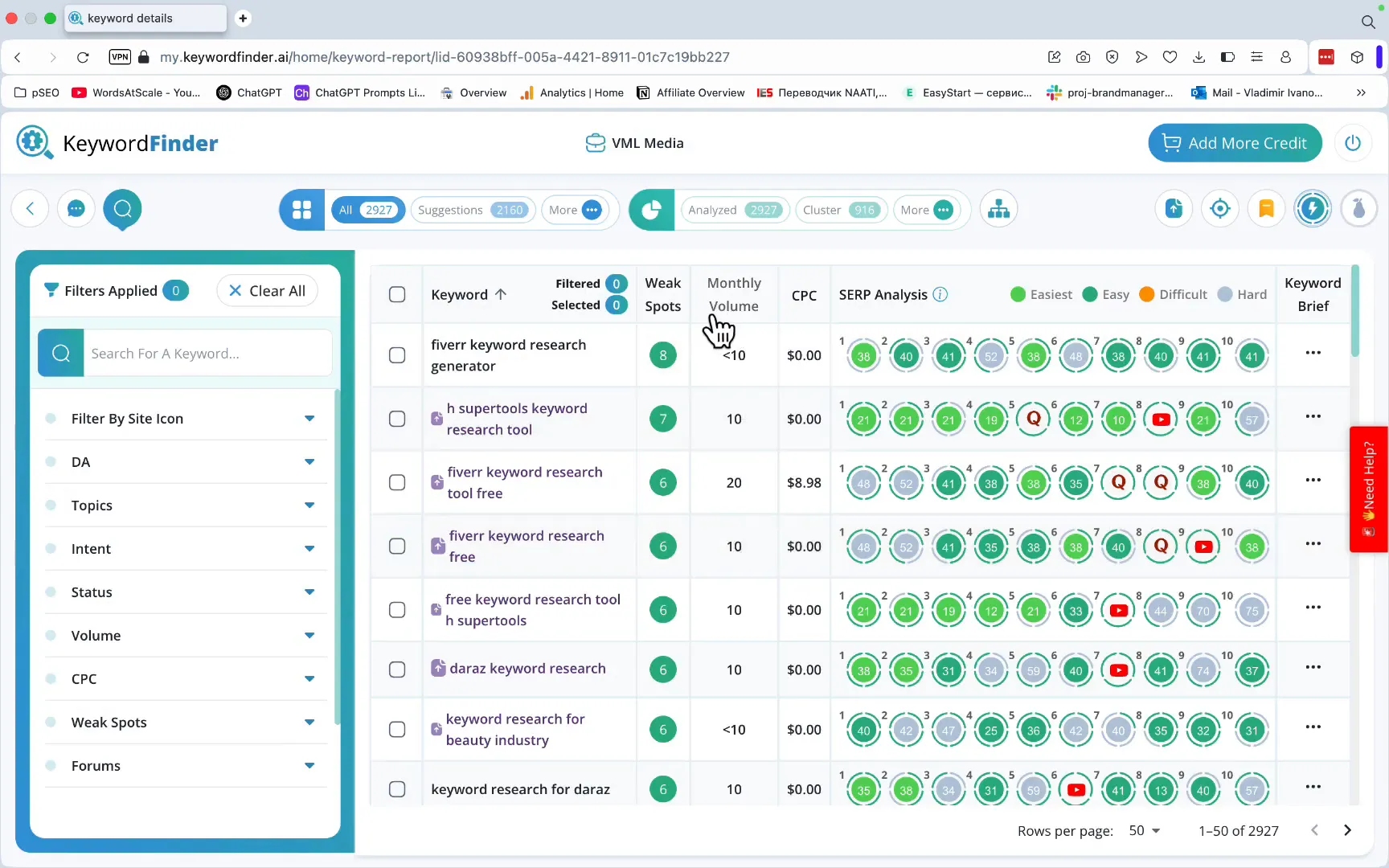Expand the Weak Spots filter
This screenshot has height=868, width=1389.
pyautogui.click(x=186, y=723)
